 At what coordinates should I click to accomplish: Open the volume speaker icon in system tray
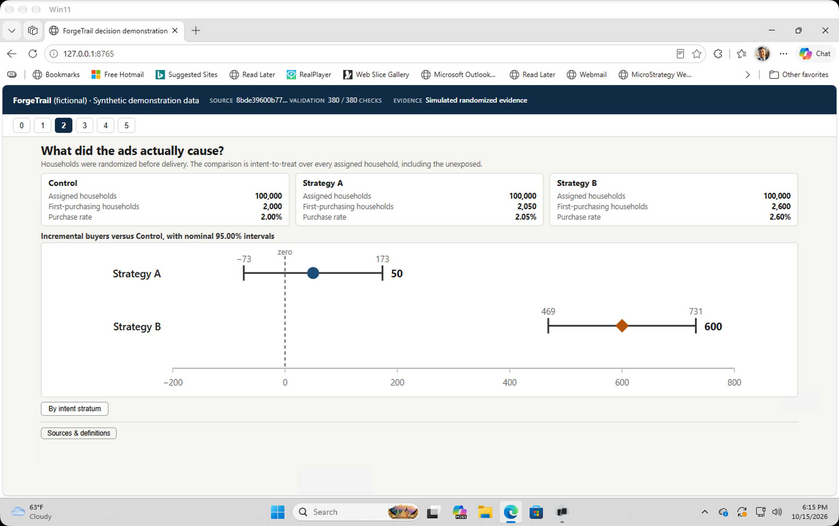tap(777, 512)
